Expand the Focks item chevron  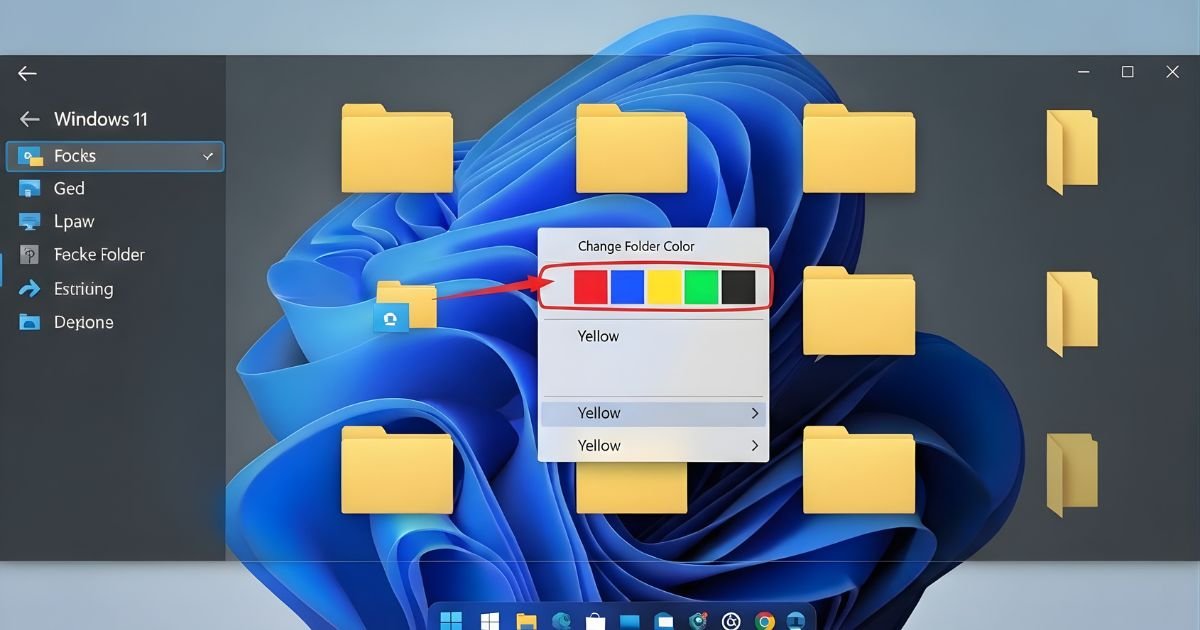pyautogui.click(x=208, y=156)
